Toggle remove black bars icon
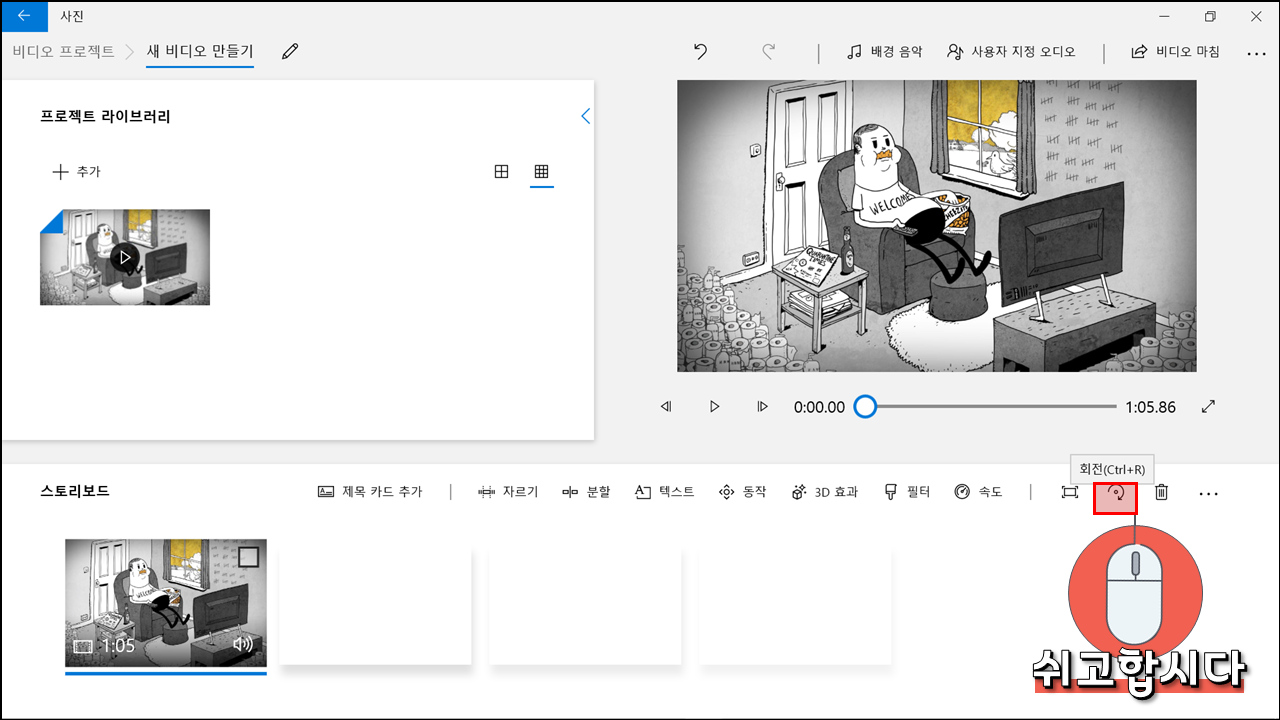This screenshot has width=1280, height=720. click(x=1070, y=492)
